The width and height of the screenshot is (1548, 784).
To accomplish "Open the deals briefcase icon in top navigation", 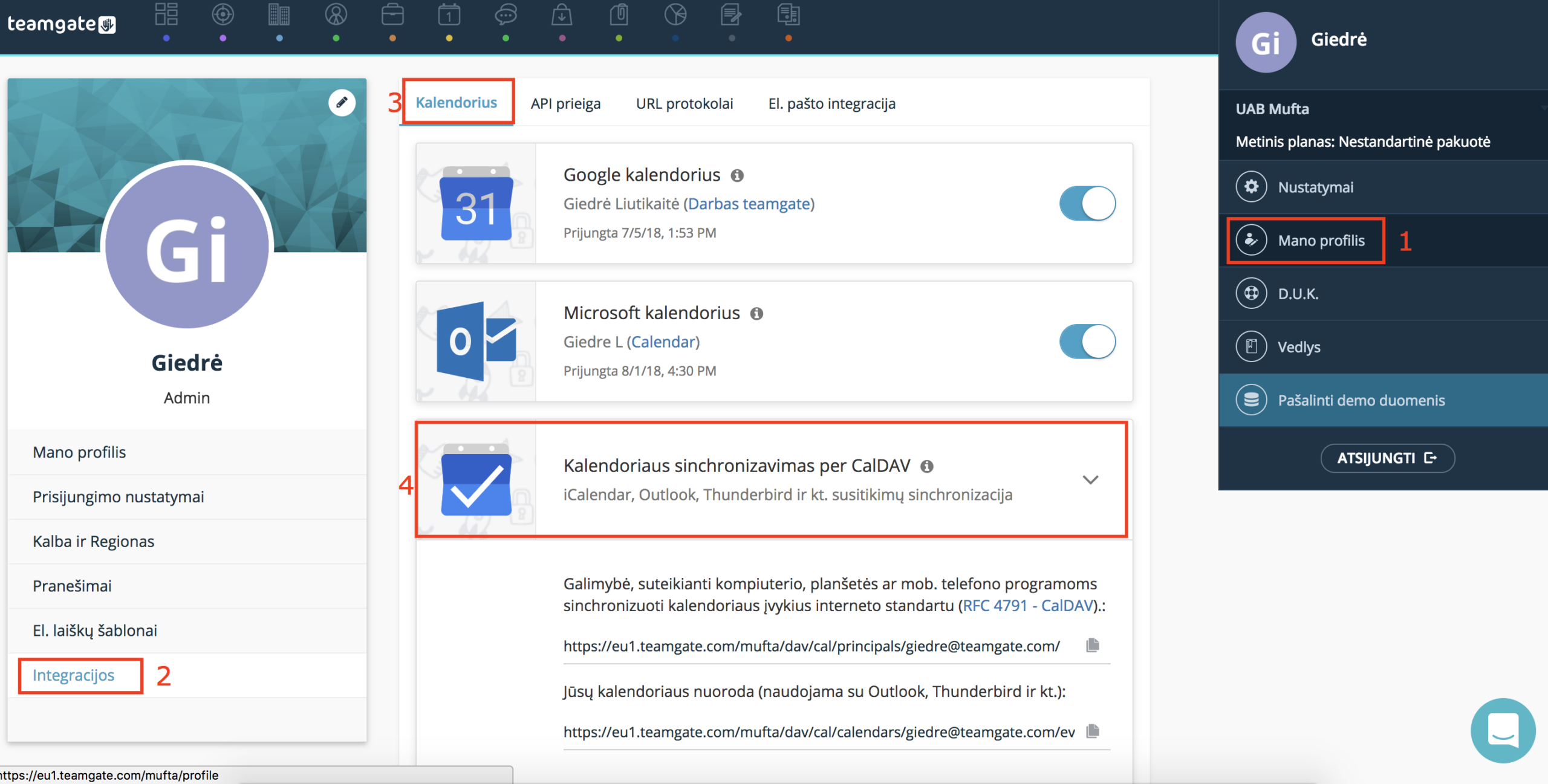I will [x=392, y=15].
